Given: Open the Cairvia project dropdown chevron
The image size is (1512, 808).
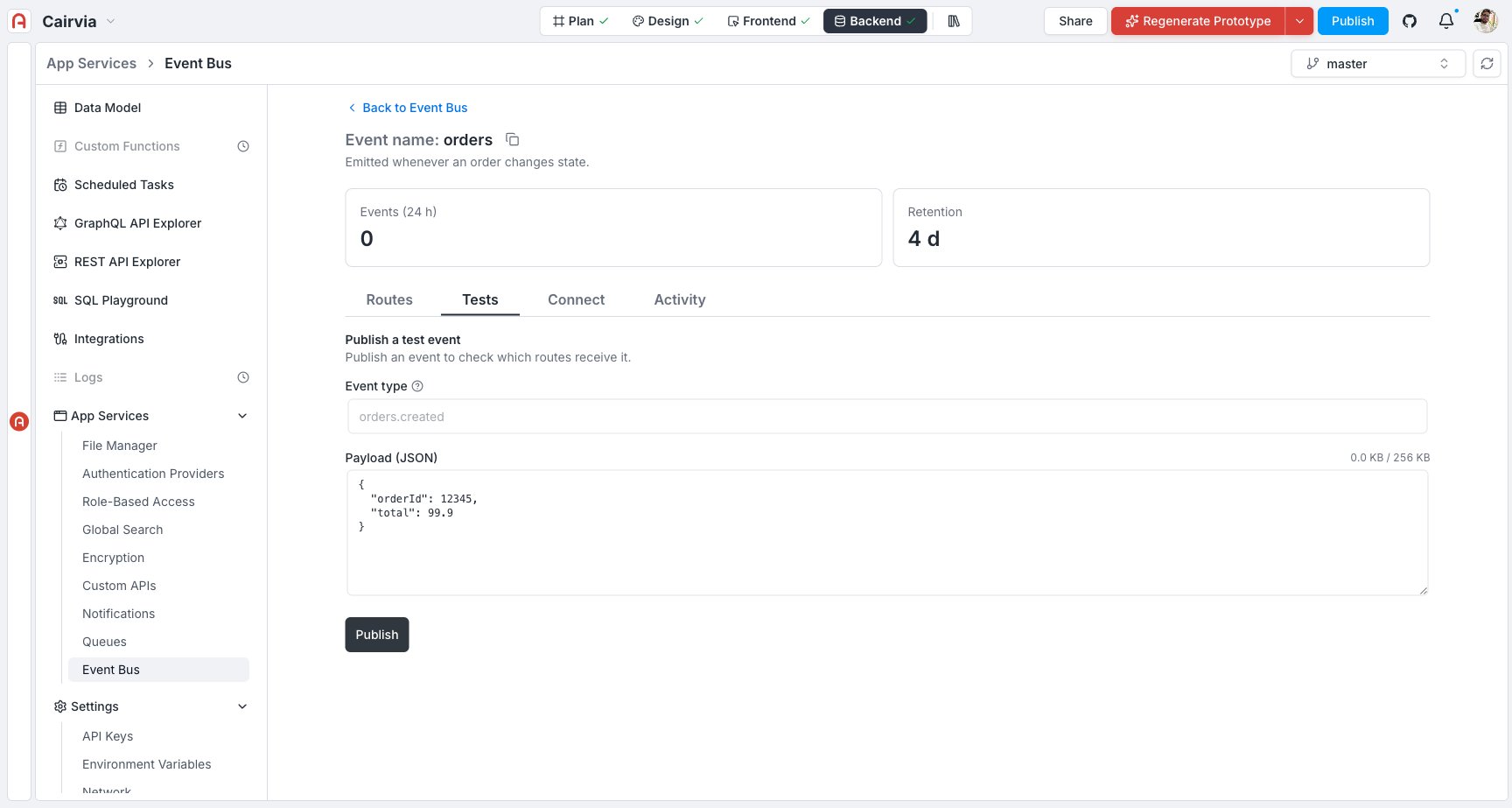Looking at the screenshot, I should 110,21.
